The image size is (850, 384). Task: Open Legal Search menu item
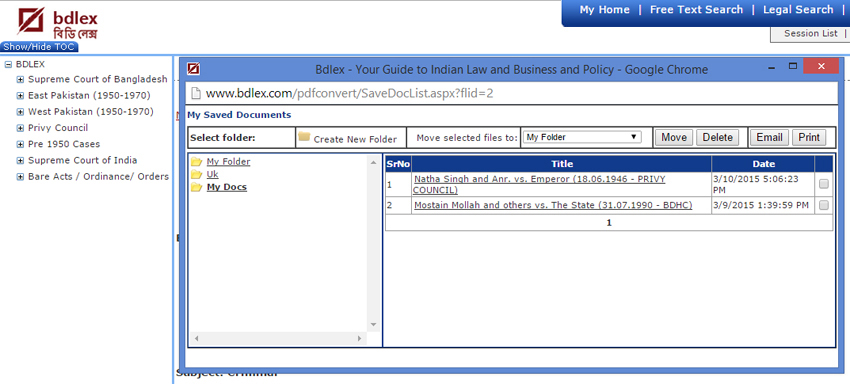798,10
